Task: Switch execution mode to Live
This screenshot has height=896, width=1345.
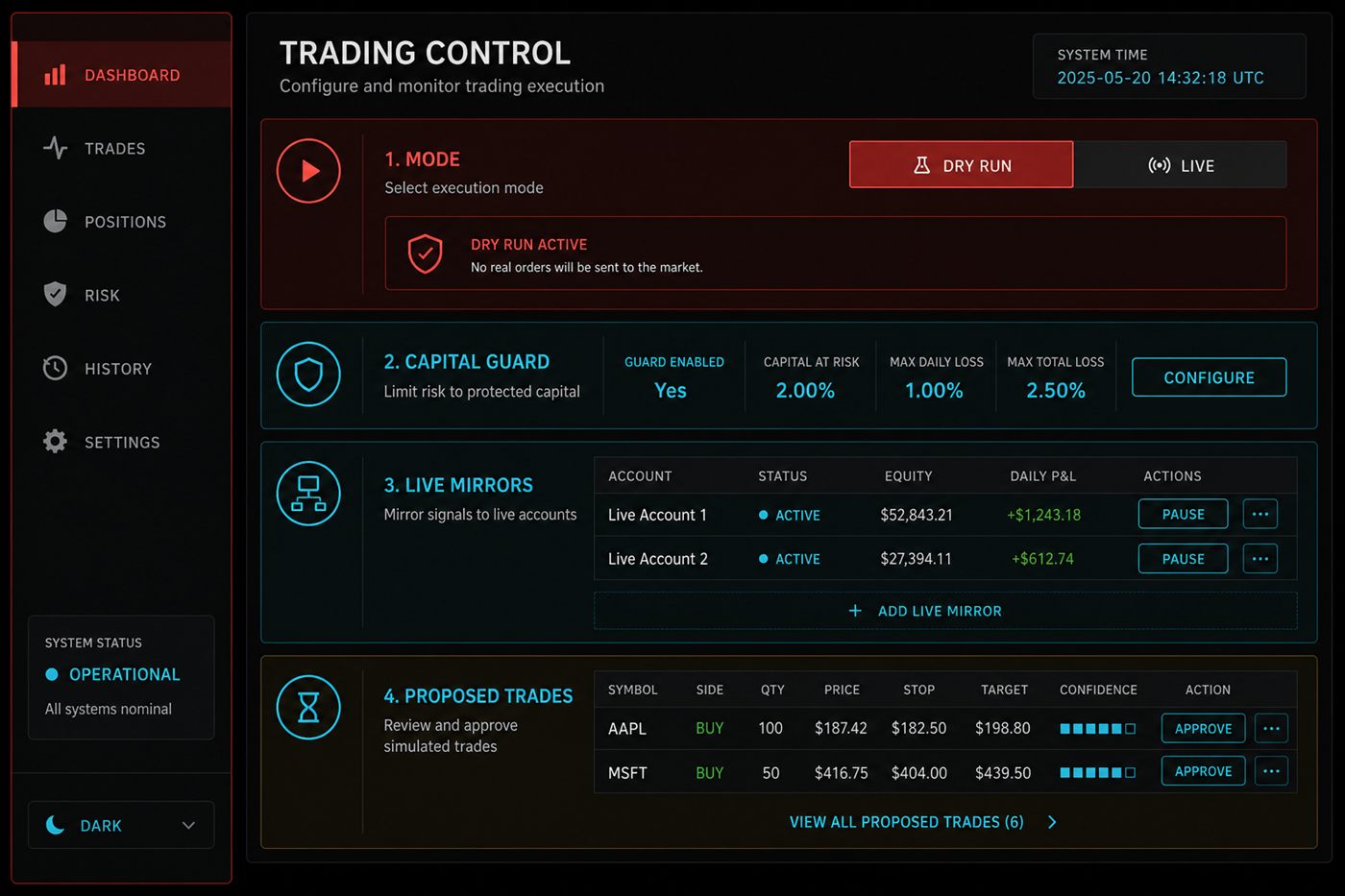Action: point(1180,164)
